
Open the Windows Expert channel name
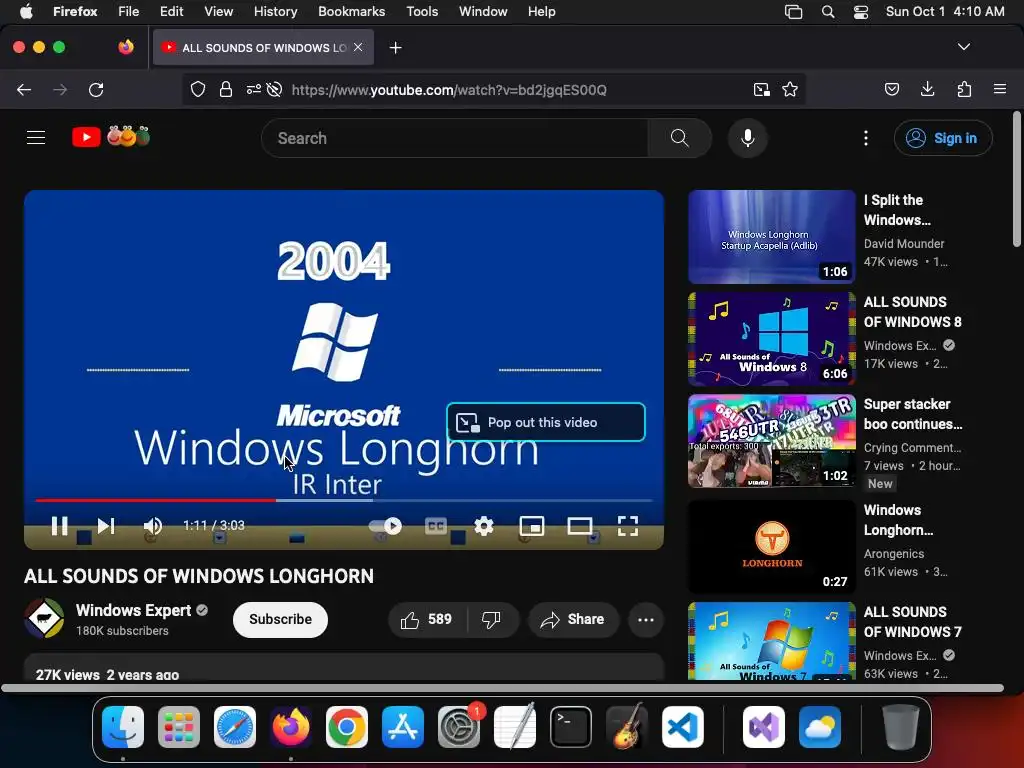pyautogui.click(x=133, y=610)
